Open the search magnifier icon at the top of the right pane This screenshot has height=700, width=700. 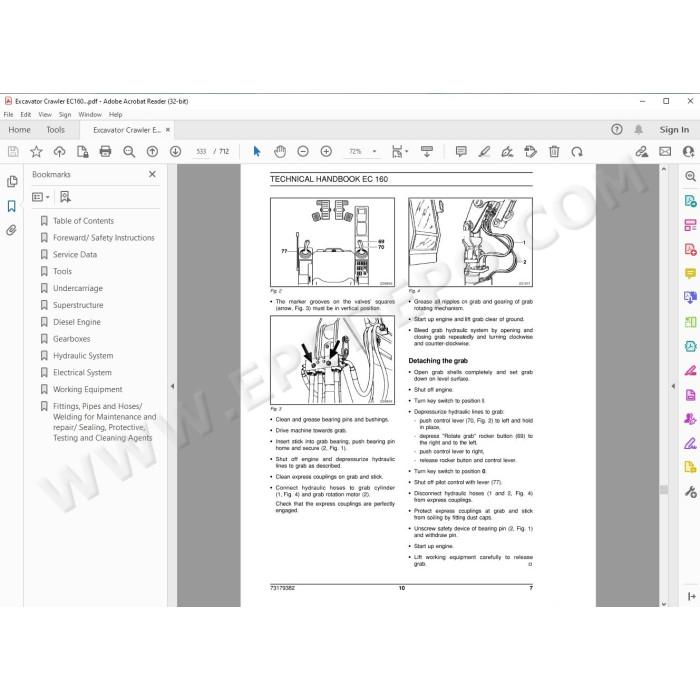(x=690, y=176)
